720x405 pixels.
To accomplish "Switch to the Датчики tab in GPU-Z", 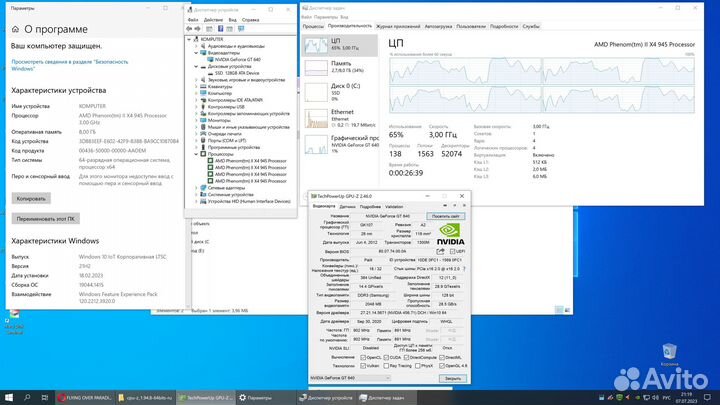I will click(347, 207).
